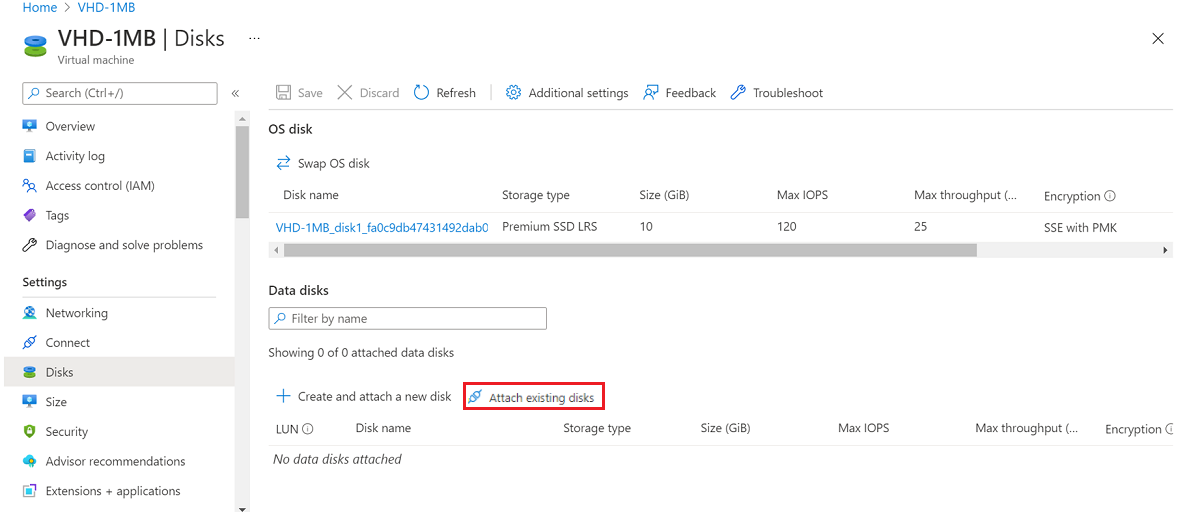The width and height of the screenshot is (1197, 512).
Task: Select Access control (IAM) menu item
Action: coord(99,186)
